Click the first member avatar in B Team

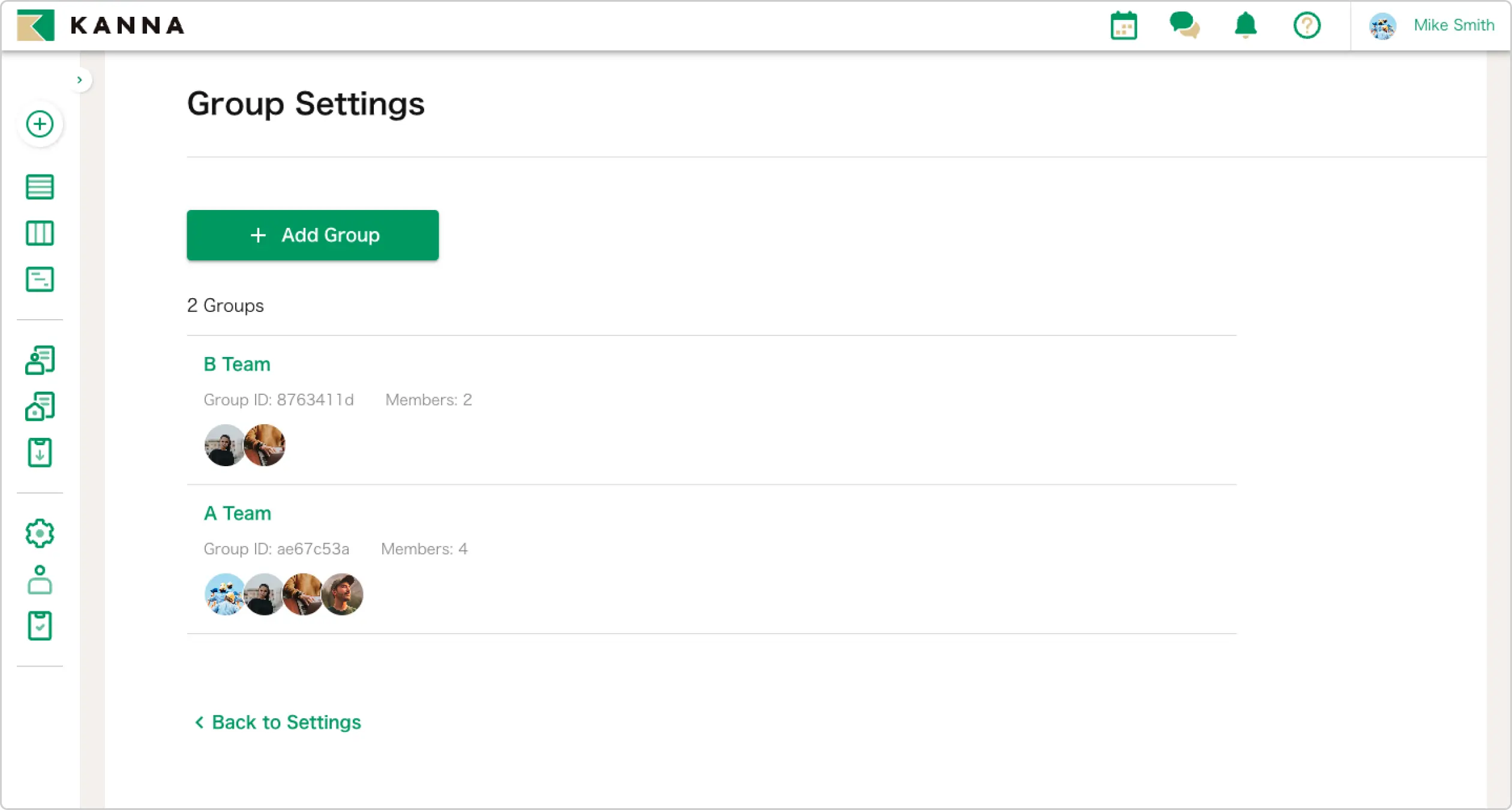[224, 445]
